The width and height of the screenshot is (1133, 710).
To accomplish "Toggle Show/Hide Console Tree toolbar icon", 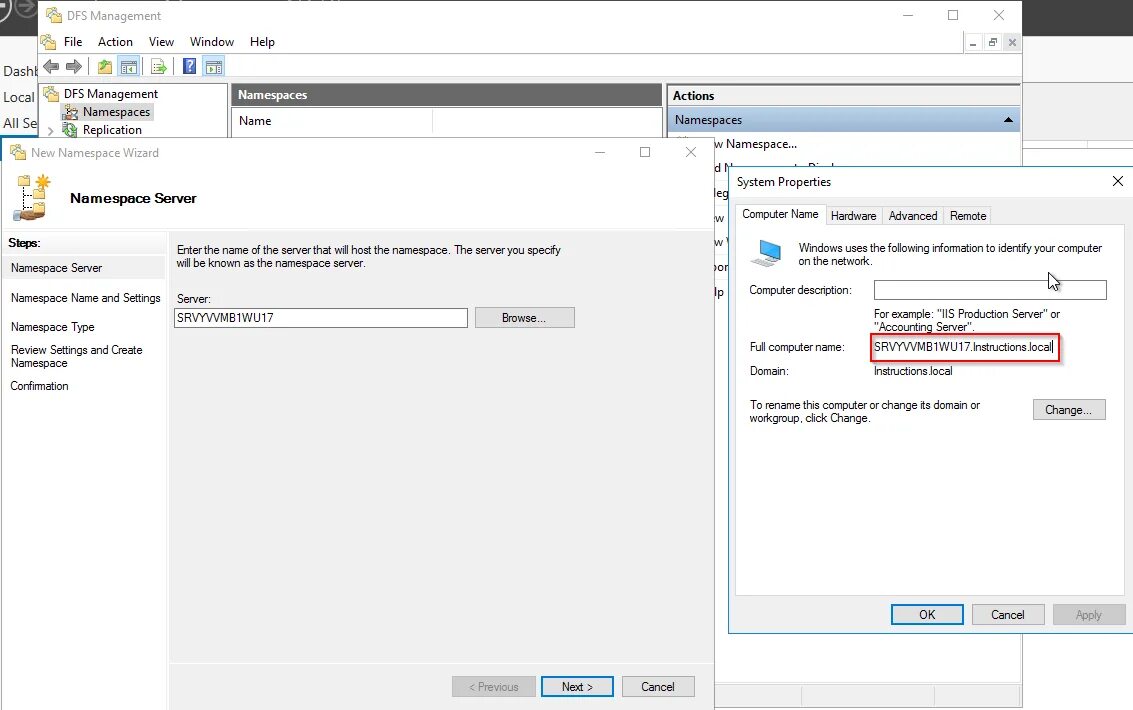I will click(x=129, y=67).
